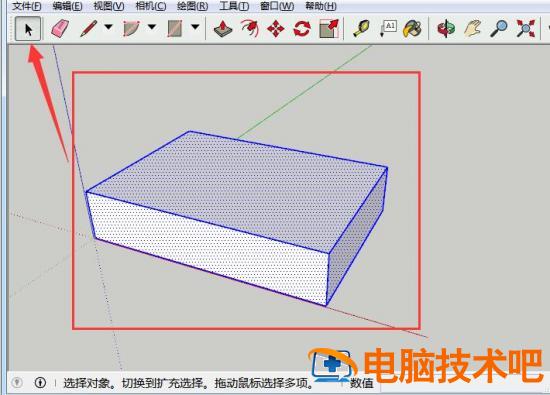Click the credits info status icon
This screenshot has width=550, height=395.
point(40,382)
